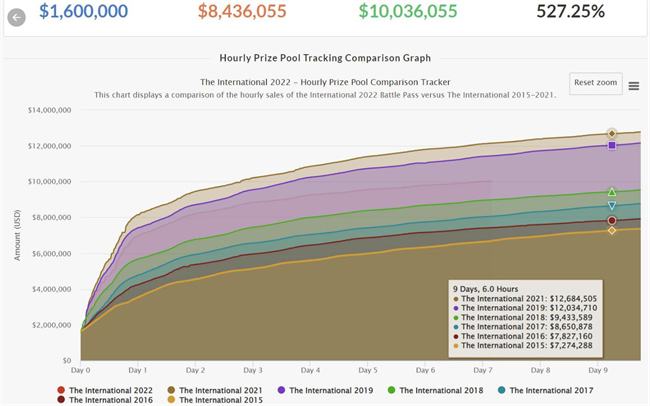650x406 pixels.
Task: Click the 2016 dark red circle marker
Action: coord(611,220)
